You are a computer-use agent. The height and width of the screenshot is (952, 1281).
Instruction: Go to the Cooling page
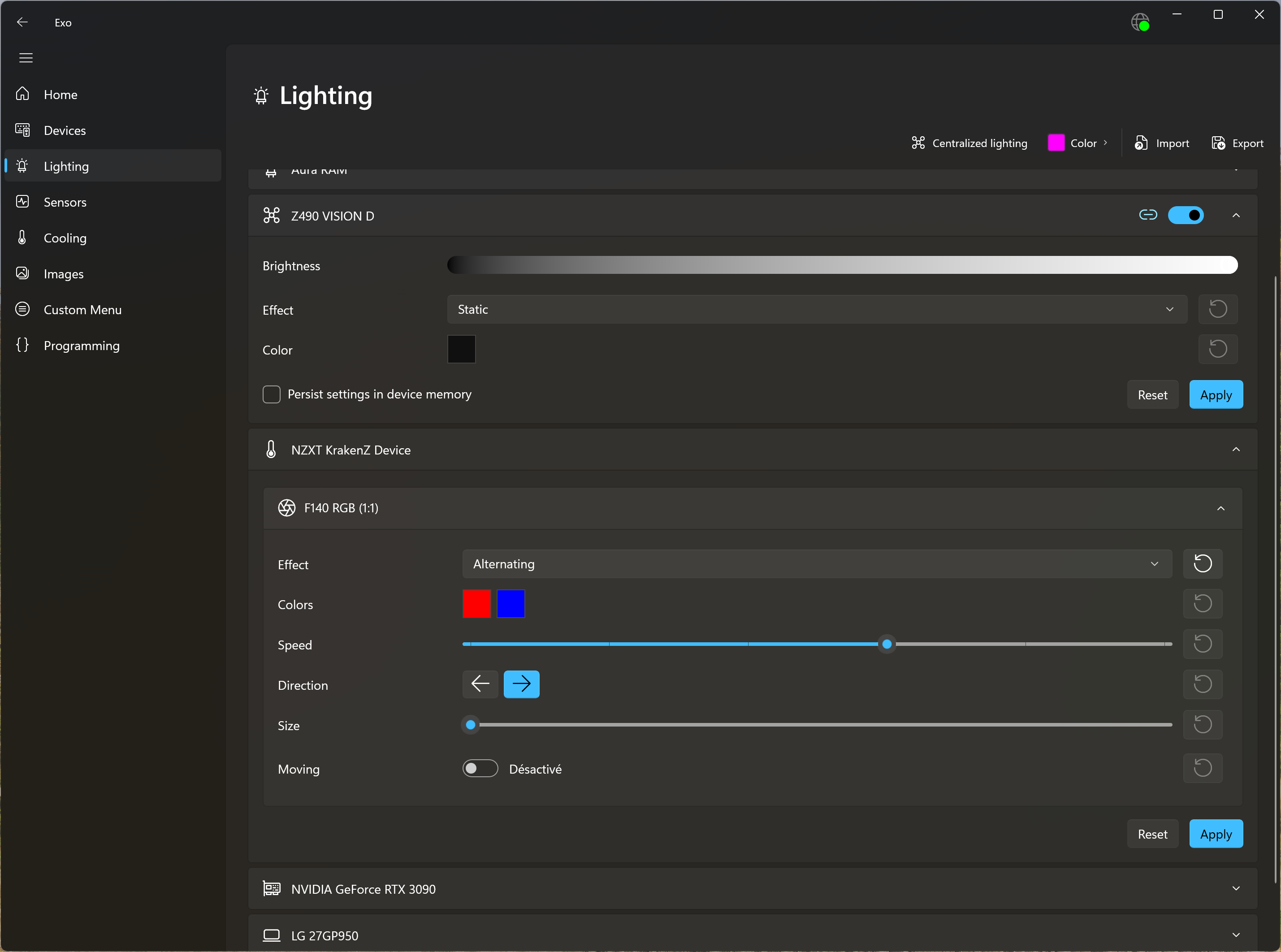(x=65, y=238)
